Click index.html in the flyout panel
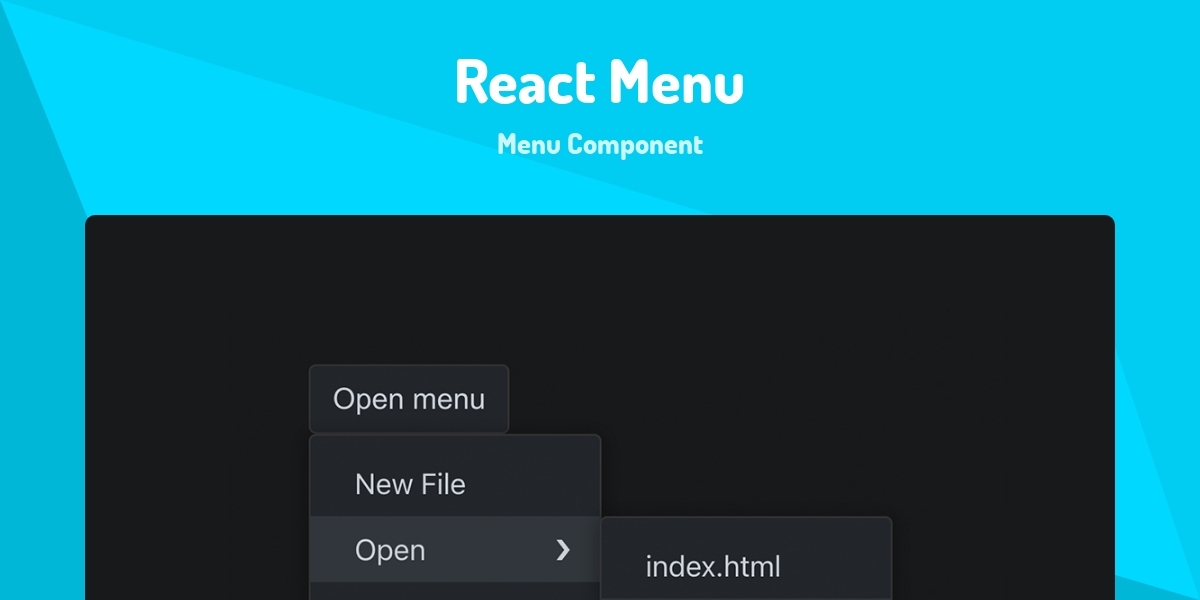 coord(713,566)
